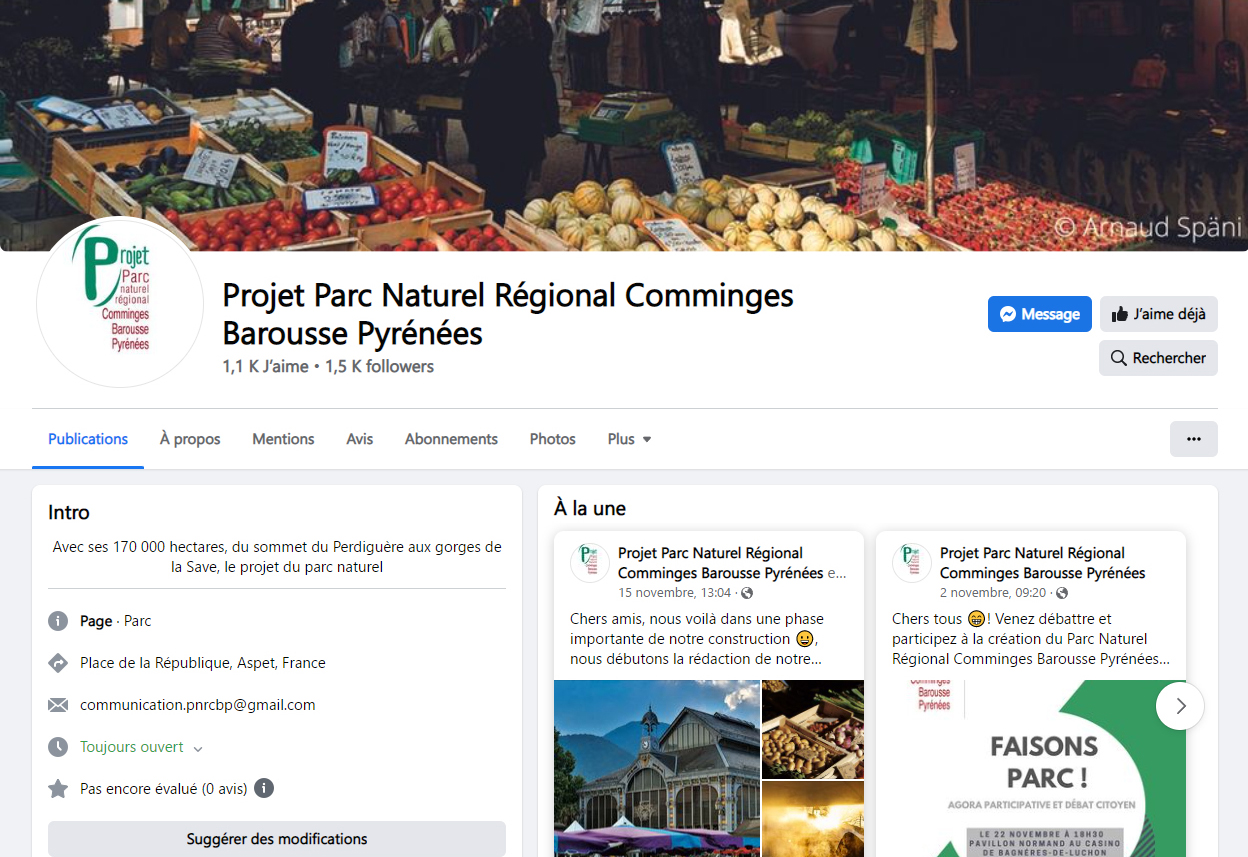
Task: Open the market hall building photo
Action: pyautogui.click(x=656, y=768)
